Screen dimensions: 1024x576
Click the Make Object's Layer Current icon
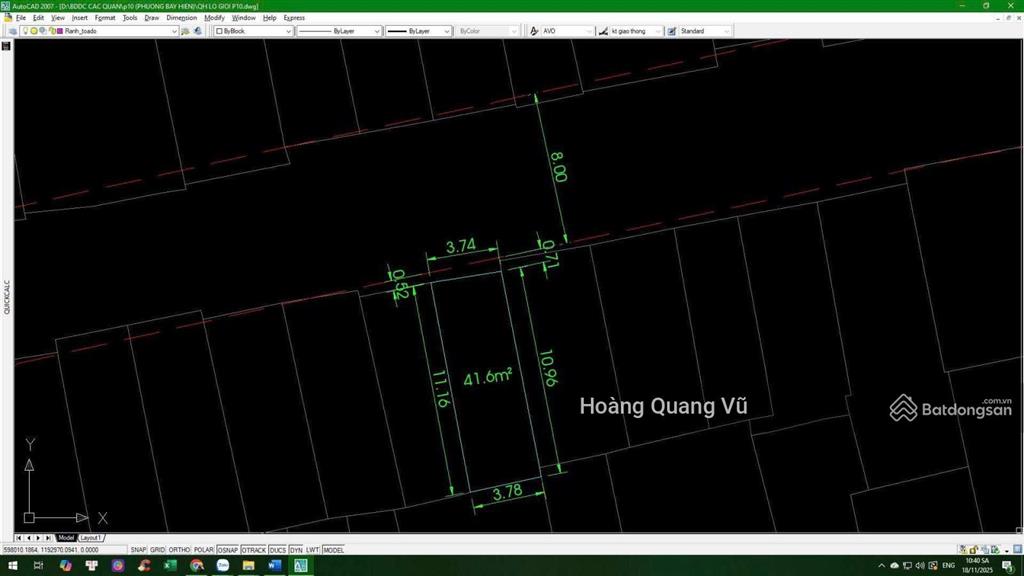pyautogui.click(x=185, y=31)
